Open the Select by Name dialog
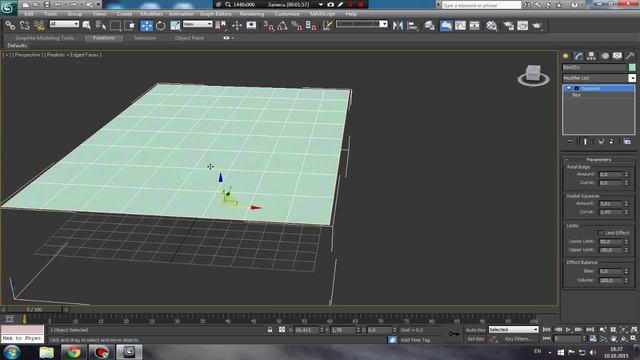This screenshot has height=360, width=640. (100, 26)
